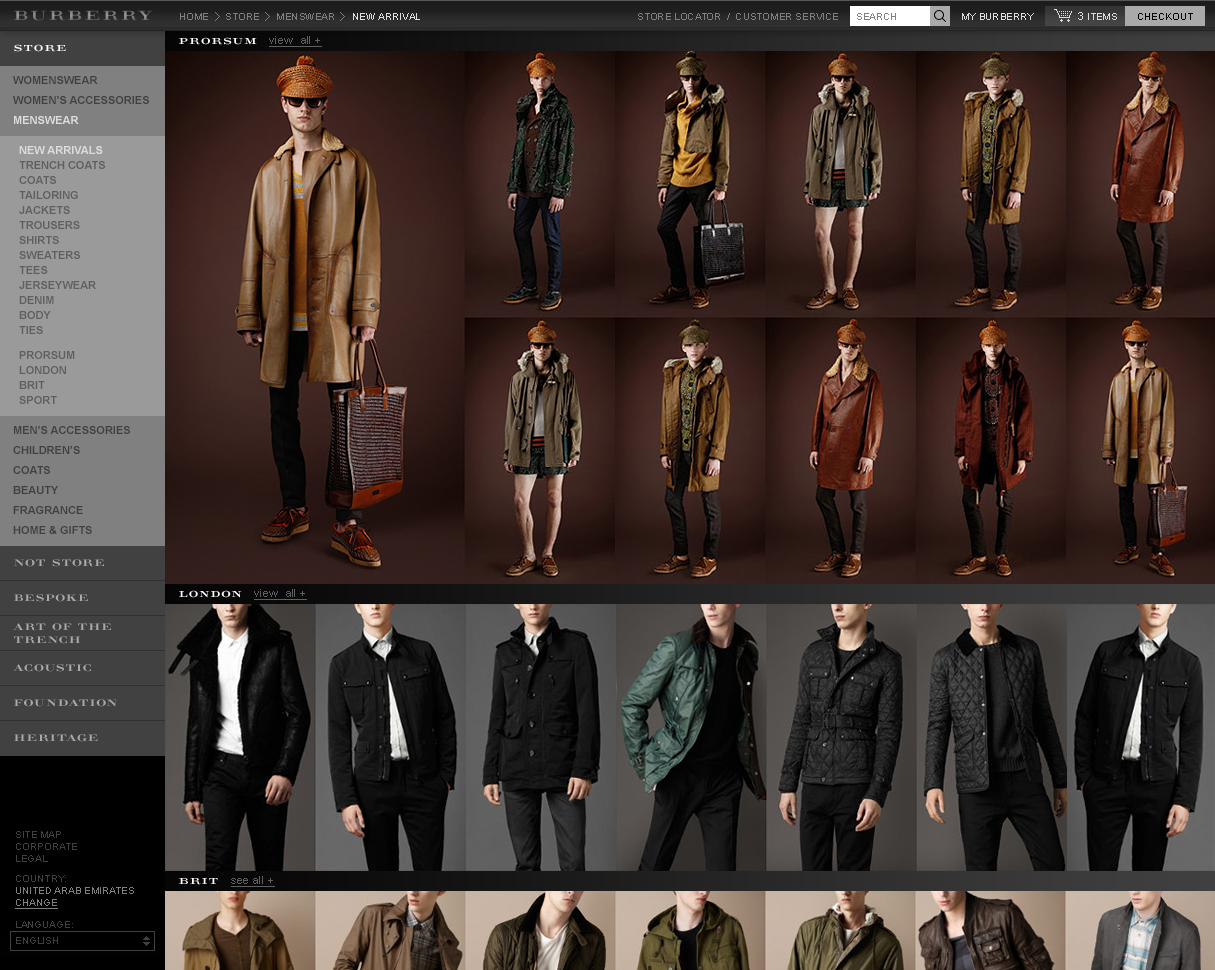
Task: Click the shopping cart icon
Action: point(1062,16)
